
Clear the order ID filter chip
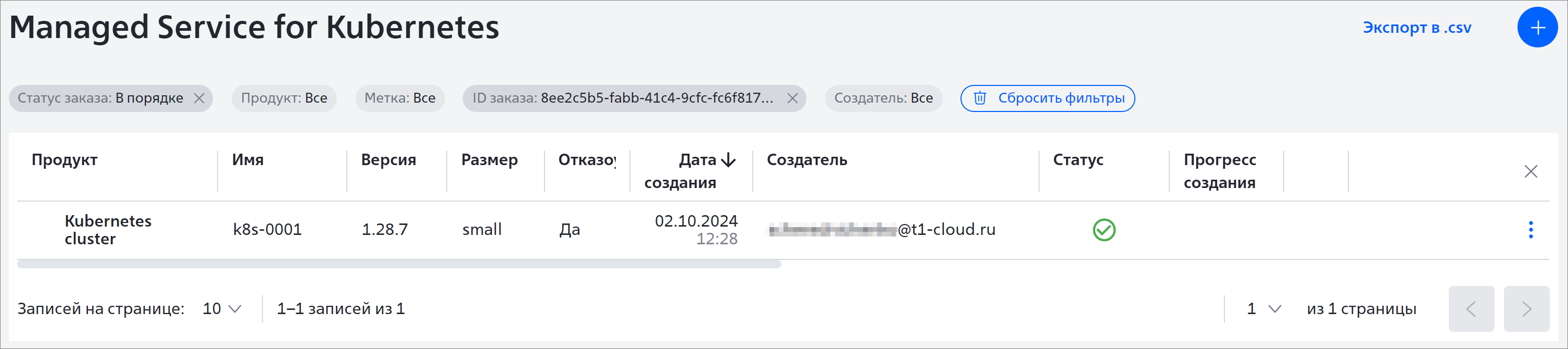pos(792,98)
